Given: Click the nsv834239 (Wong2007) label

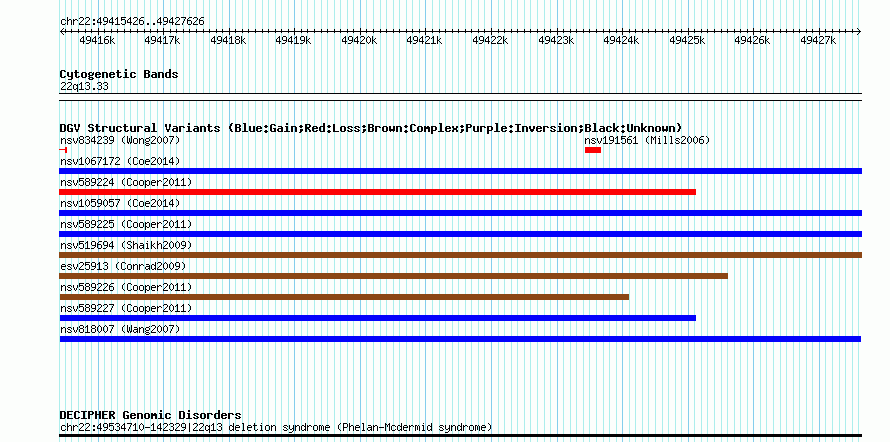Looking at the screenshot, I should pyautogui.click(x=120, y=140).
